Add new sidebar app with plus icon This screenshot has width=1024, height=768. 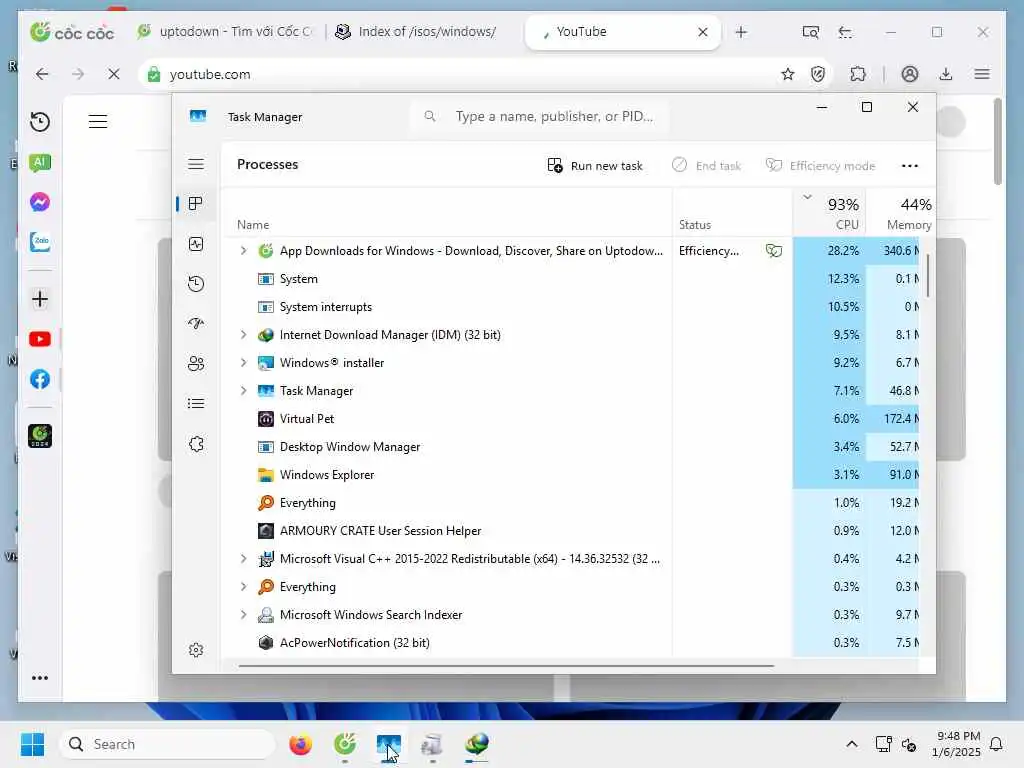click(x=40, y=299)
